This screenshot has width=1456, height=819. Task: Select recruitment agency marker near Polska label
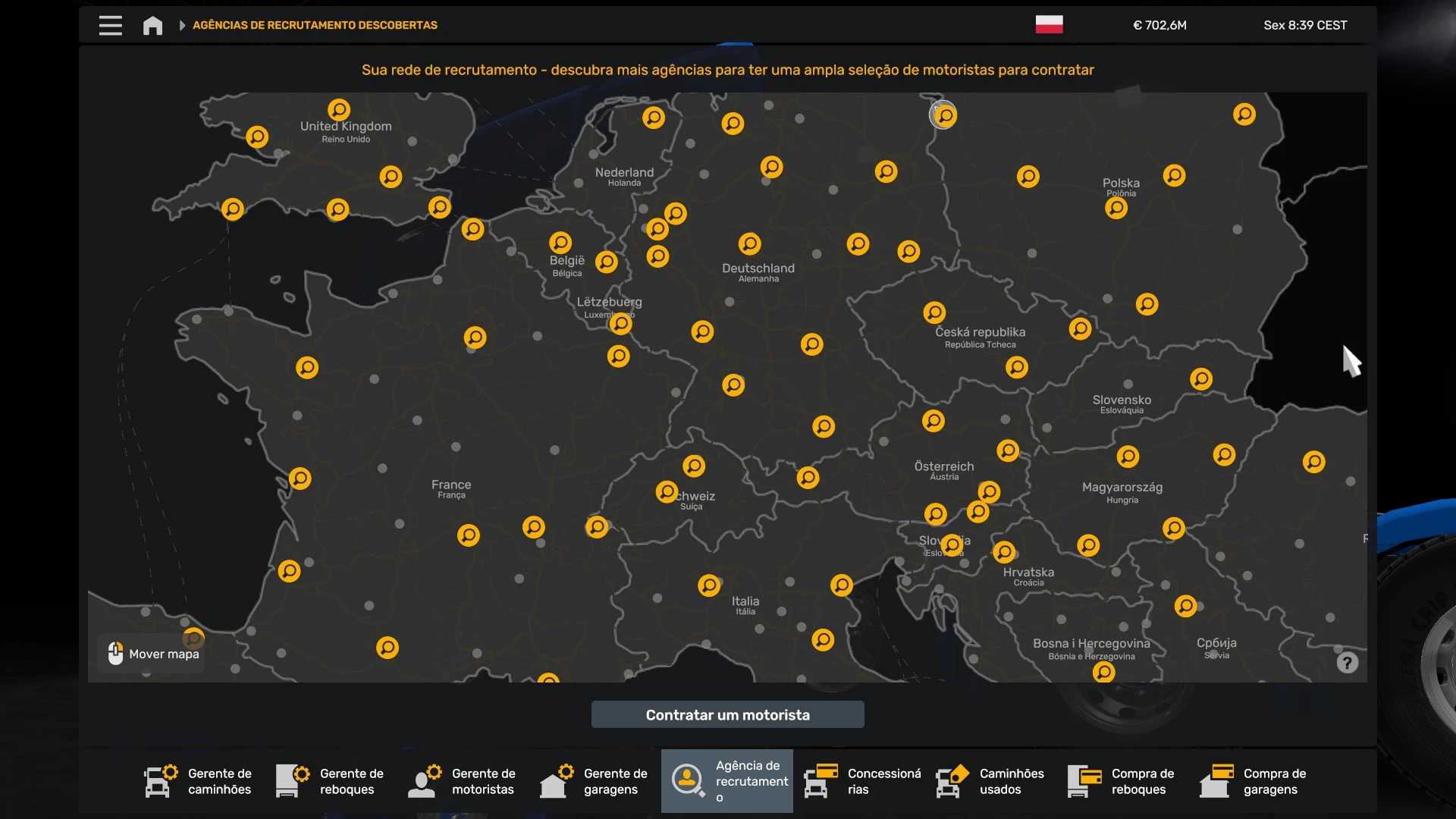pyautogui.click(x=1116, y=208)
